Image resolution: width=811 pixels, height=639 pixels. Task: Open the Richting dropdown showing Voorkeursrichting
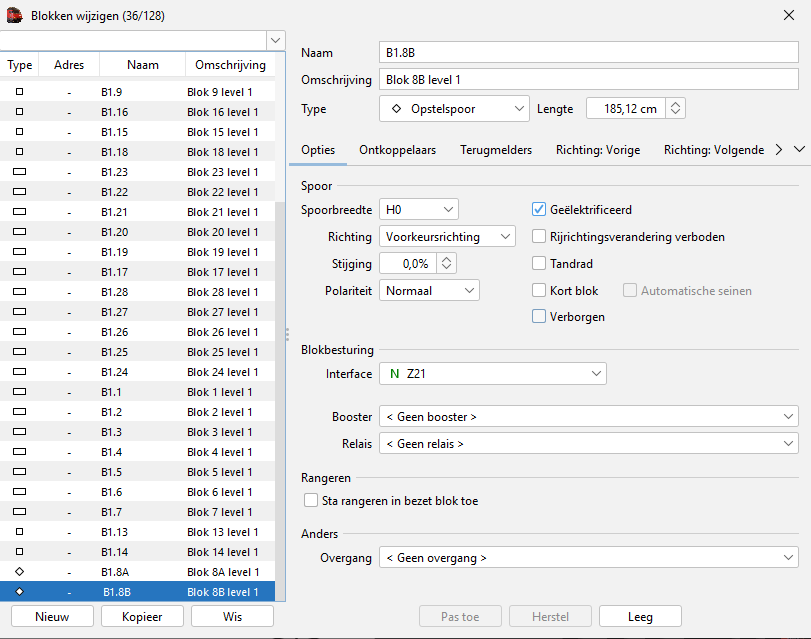pyautogui.click(x=447, y=236)
